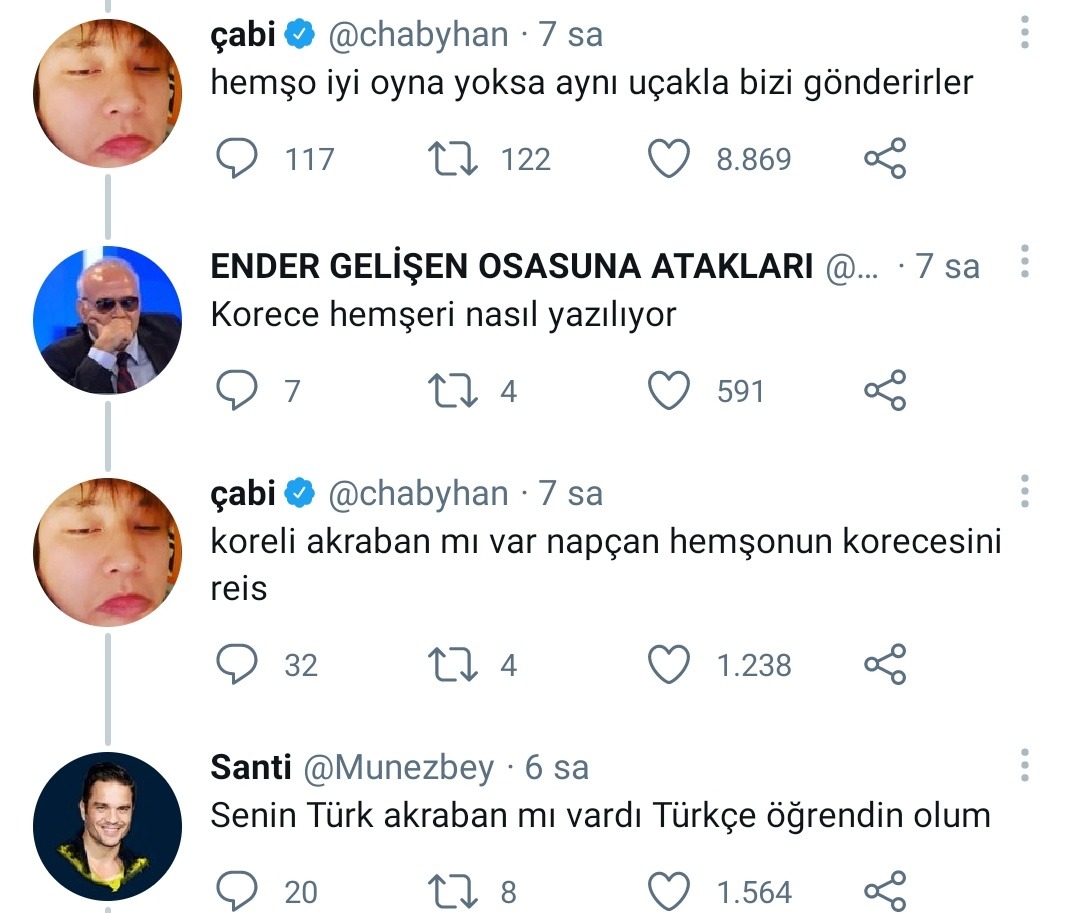Open ENDER GELİŞEN OSASUNA ATAKLARI display name

(x=510, y=267)
